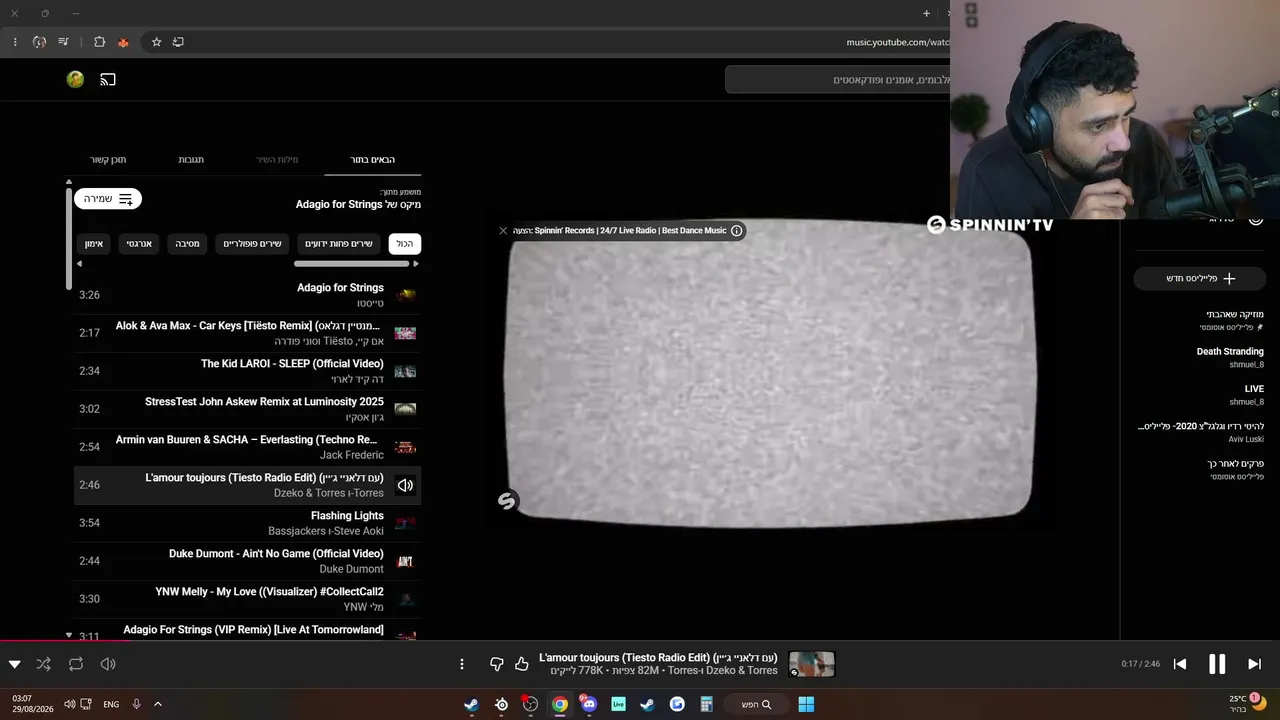The height and width of the screenshot is (720, 1280).
Task: Play Duke Dumont - Ain't No Game
Action: click(x=247, y=561)
